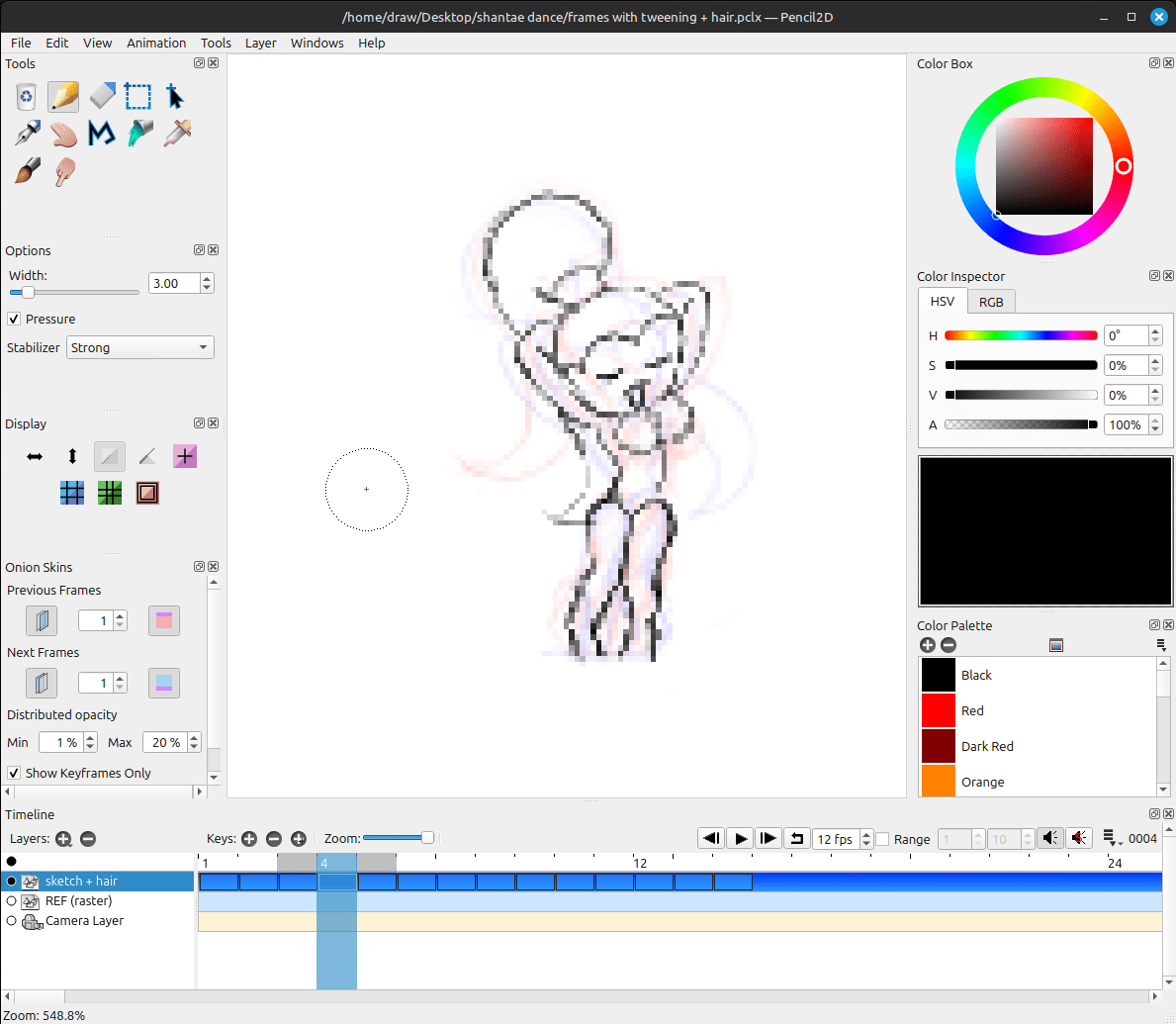This screenshot has width=1176, height=1024.
Task: Open the Layer menu
Action: (260, 43)
